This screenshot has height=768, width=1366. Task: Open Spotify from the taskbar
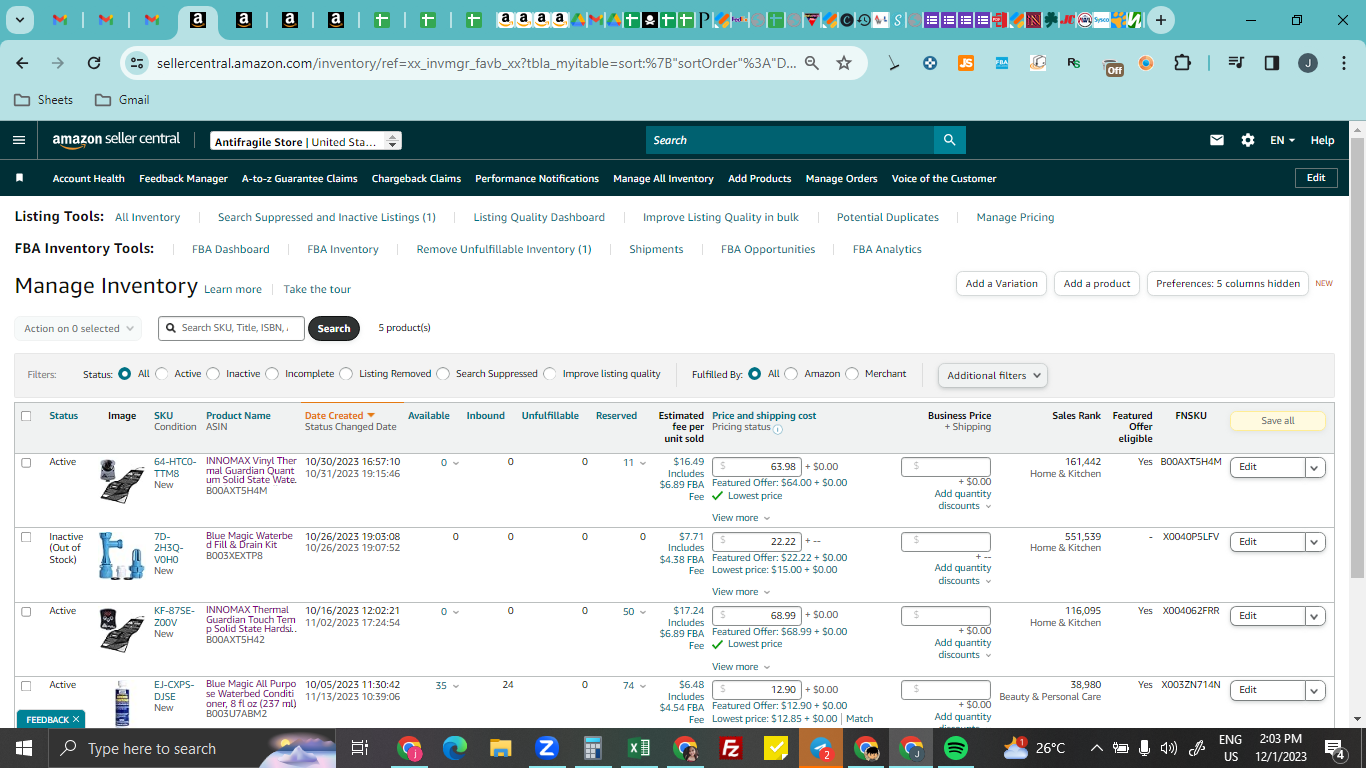(x=956, y=748)
